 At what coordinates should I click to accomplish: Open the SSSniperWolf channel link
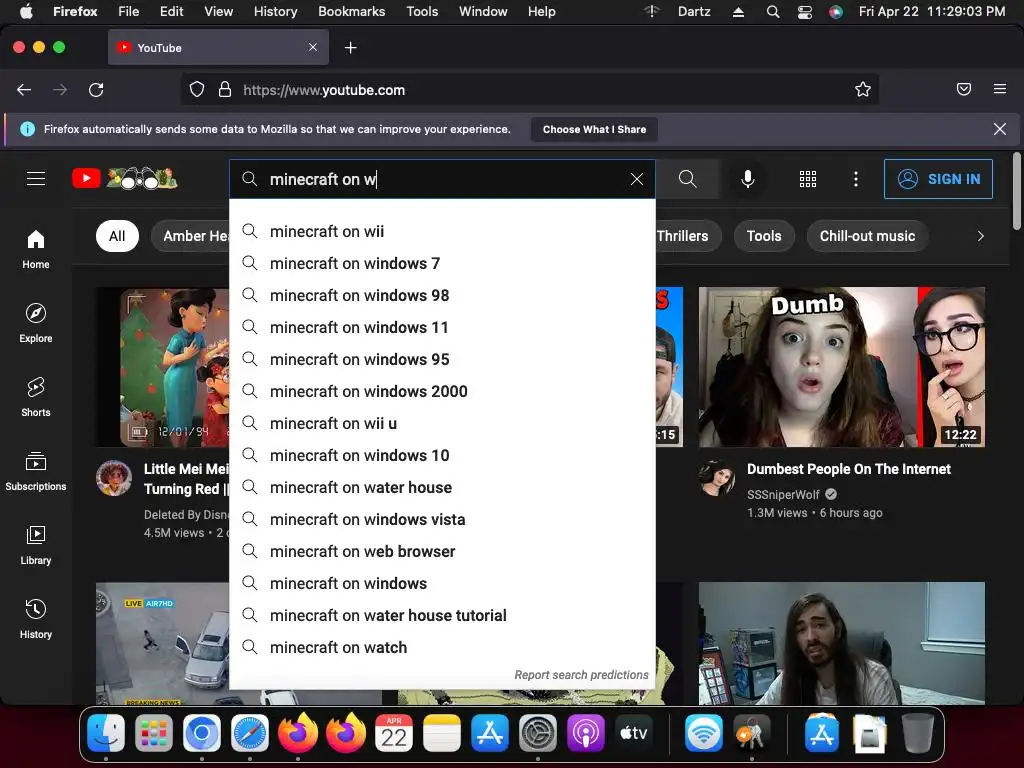783,494
